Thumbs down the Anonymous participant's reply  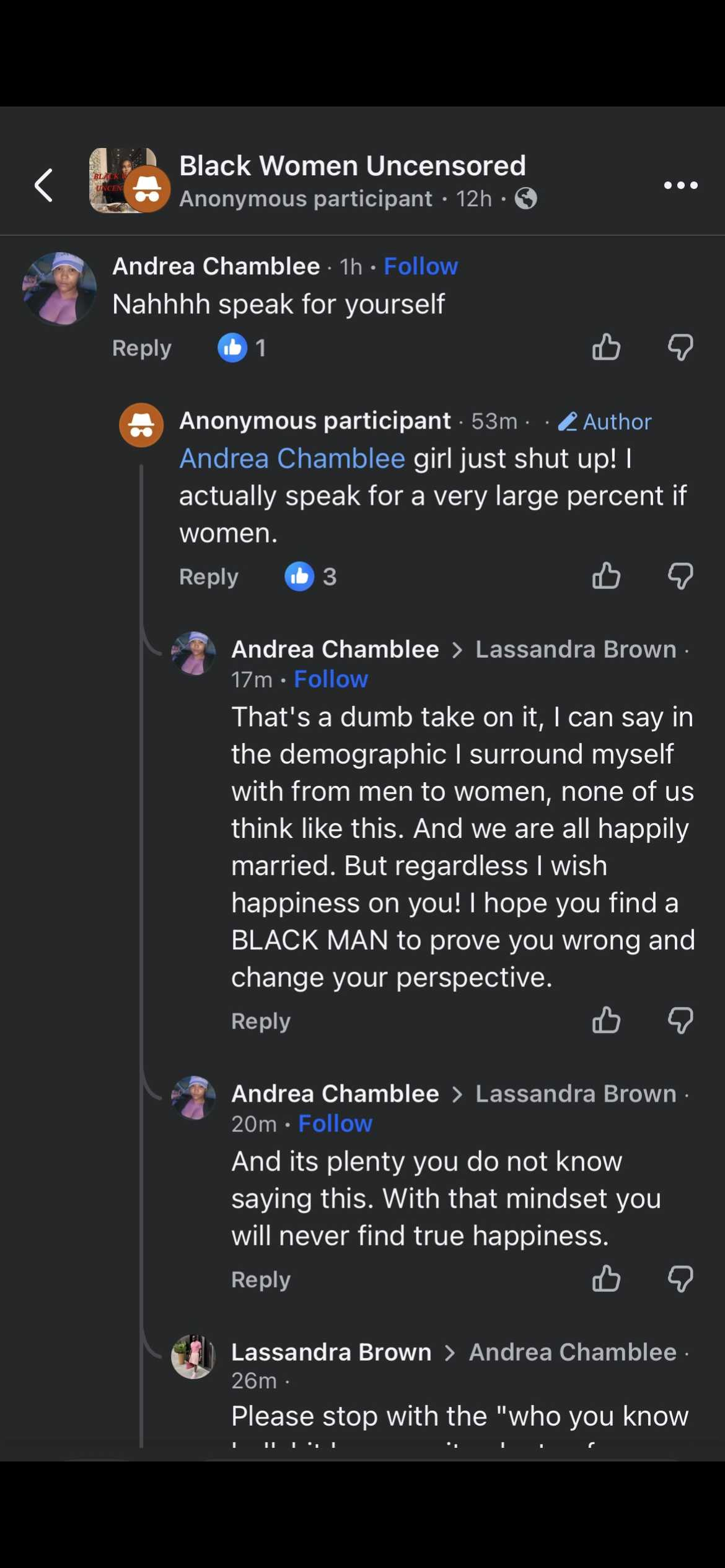click(x=680, y=576)
